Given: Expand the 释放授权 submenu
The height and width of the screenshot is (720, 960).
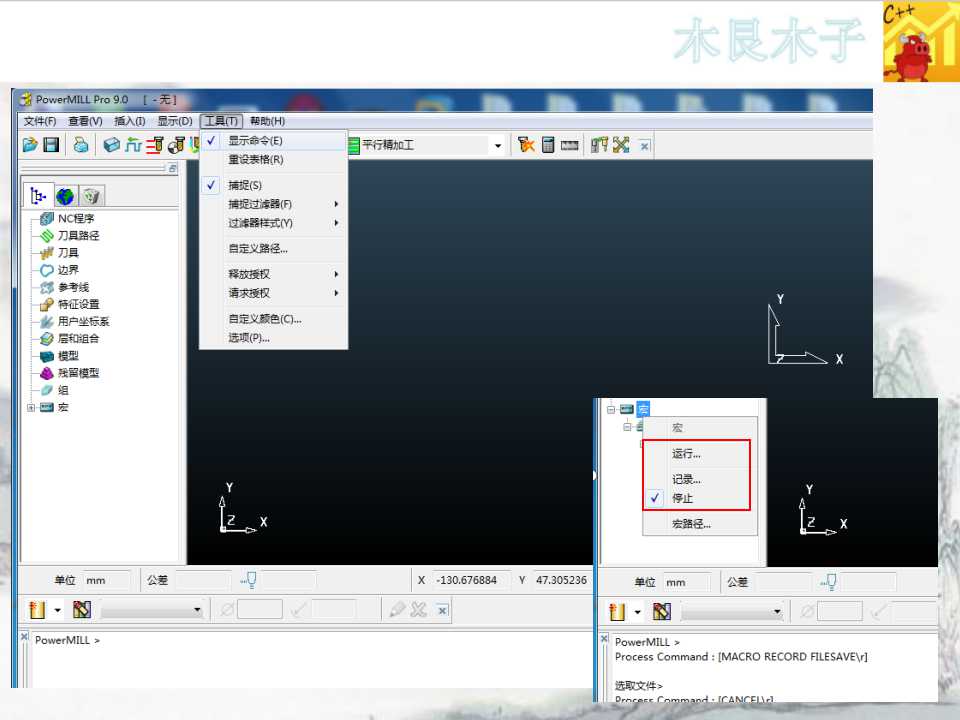Looking at the screenshot, I should click(273, 274).
